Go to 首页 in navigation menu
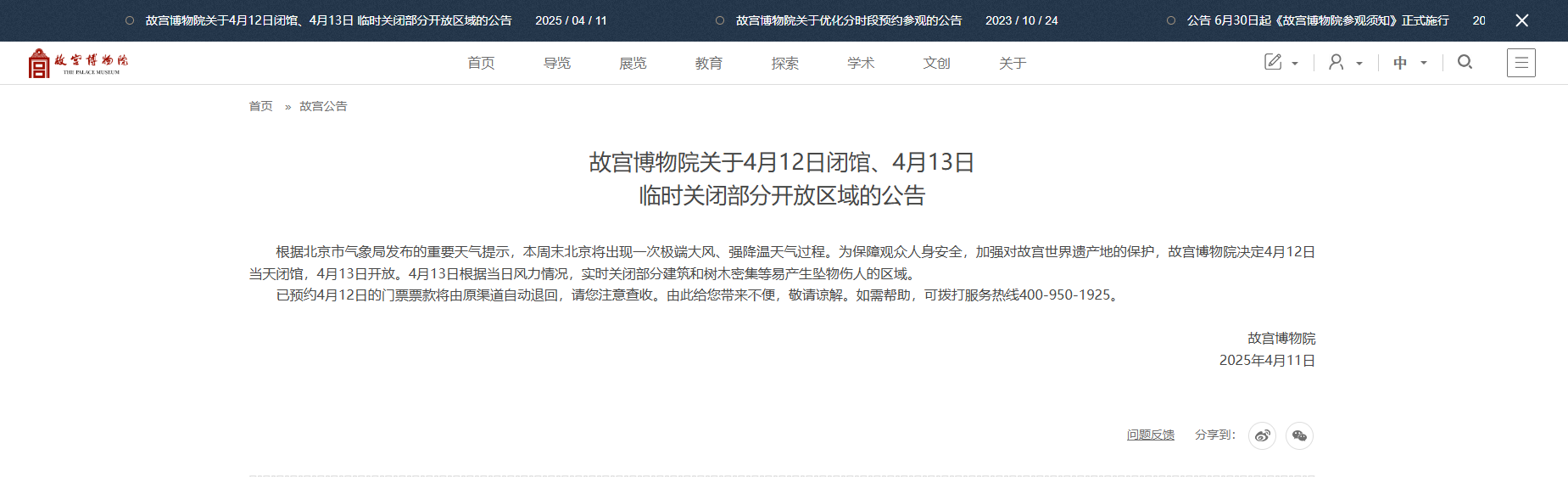1568x477 pixels. [x=481, y=63]
